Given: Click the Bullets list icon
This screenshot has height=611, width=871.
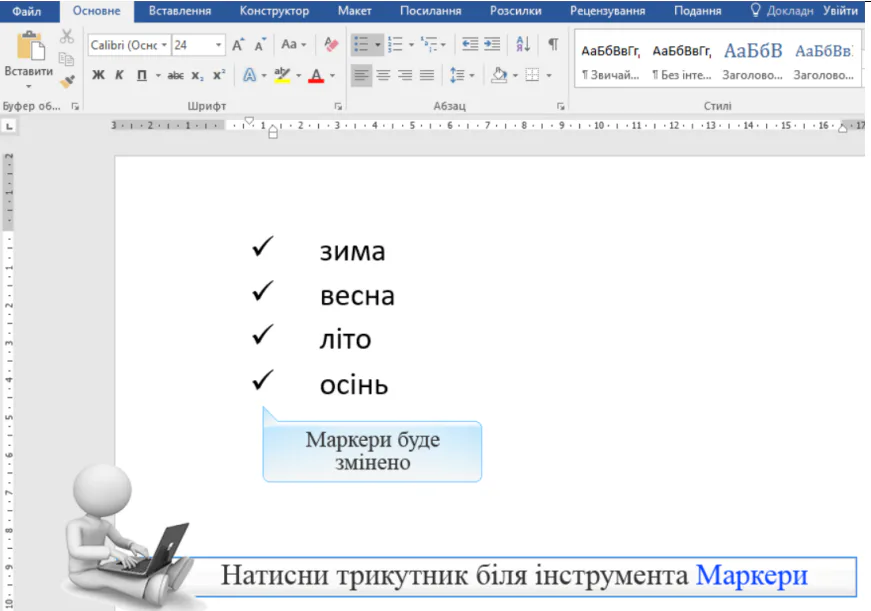Looking at the screenshot, I should point(361,45).
